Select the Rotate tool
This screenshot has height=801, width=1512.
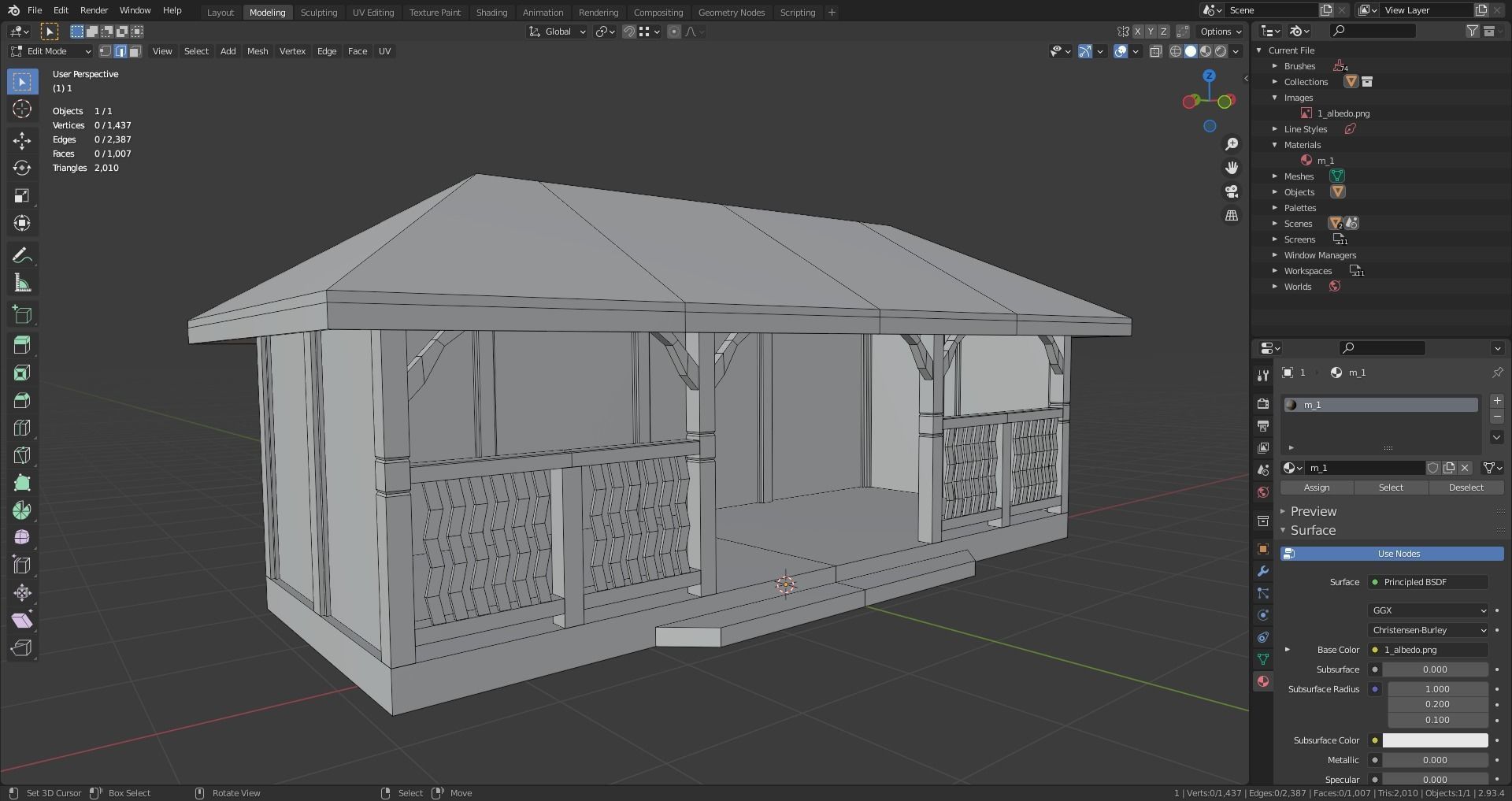(22, 168)
